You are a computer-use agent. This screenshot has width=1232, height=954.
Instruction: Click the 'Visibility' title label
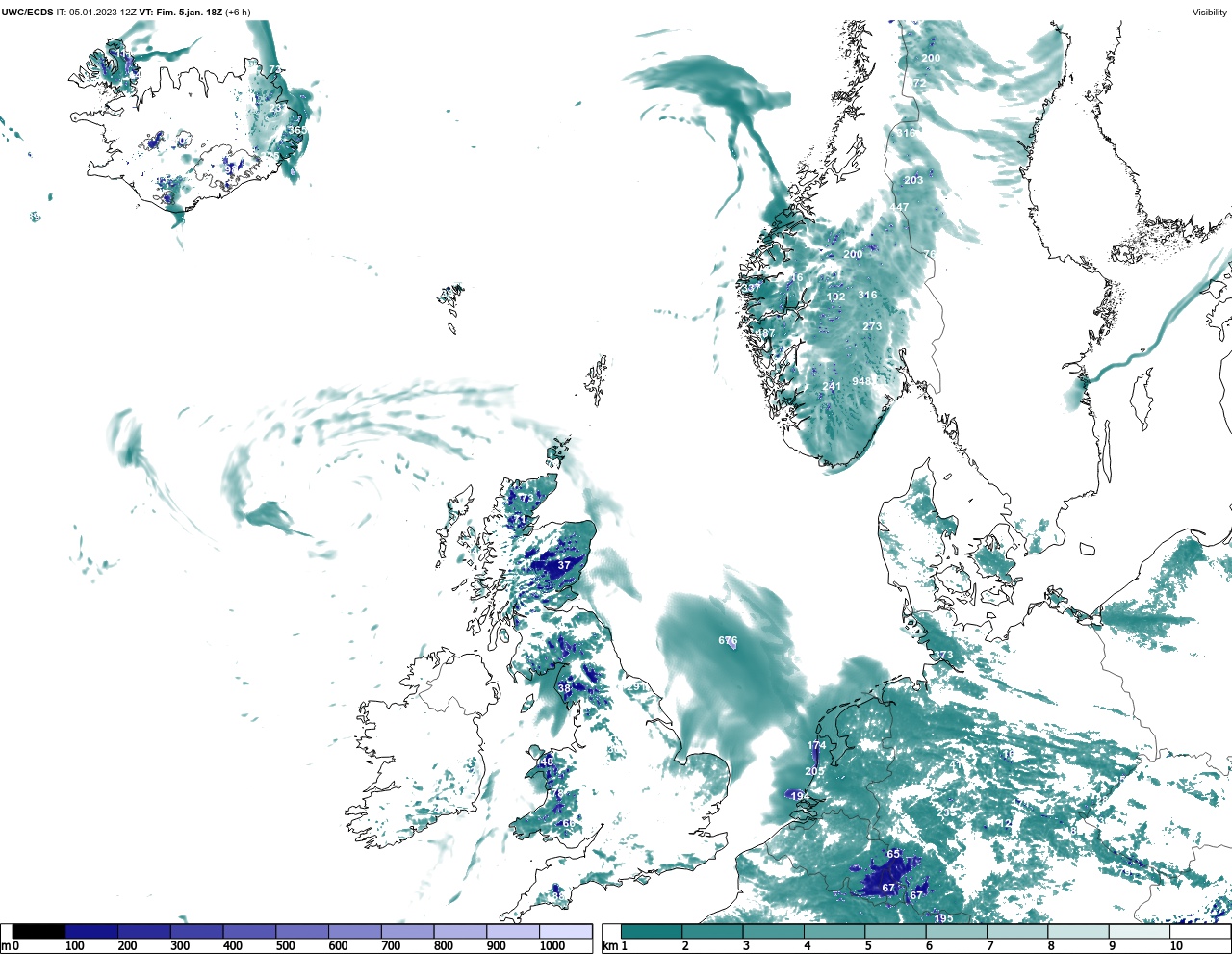pyautogui.click(x=1209, y=13)
